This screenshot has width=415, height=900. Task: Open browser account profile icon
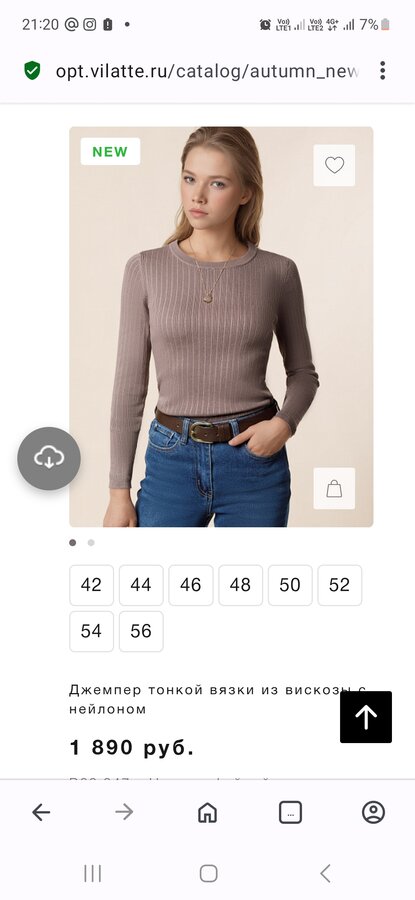coord(373,812)
